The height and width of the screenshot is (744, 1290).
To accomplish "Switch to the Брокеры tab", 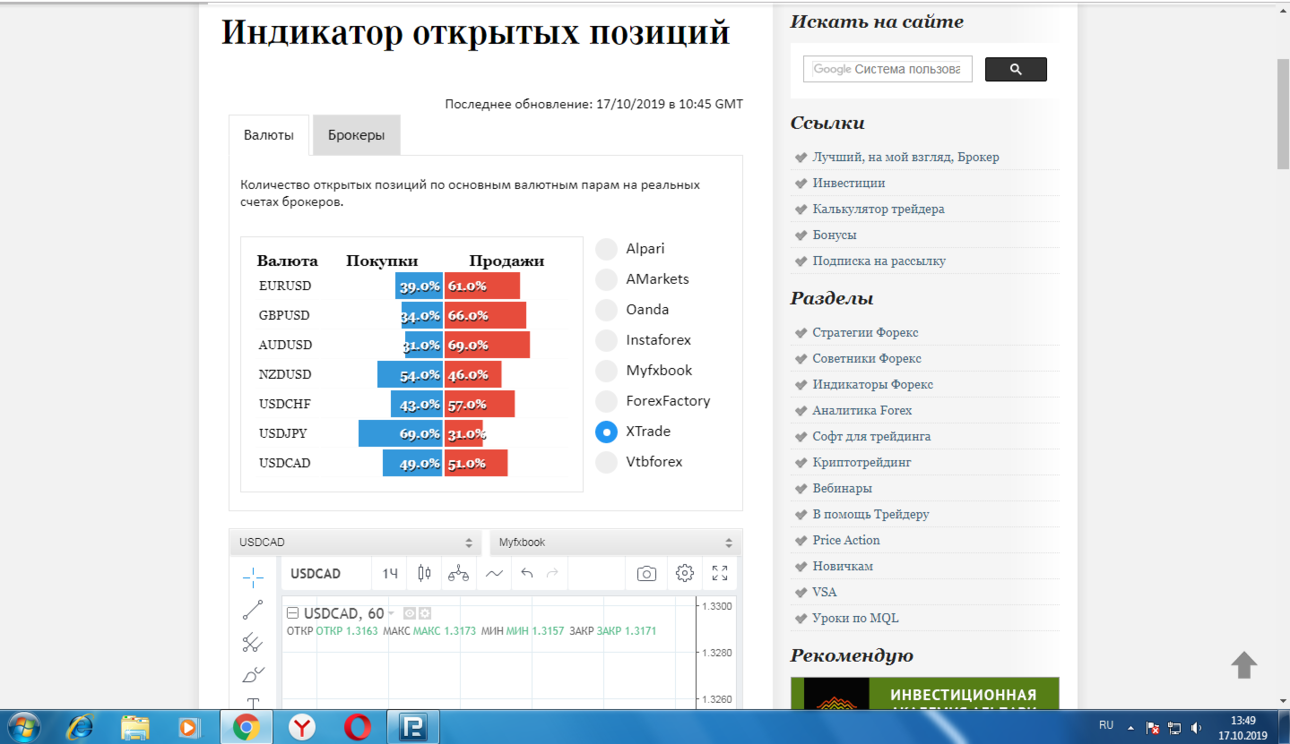I will [356, 135].
